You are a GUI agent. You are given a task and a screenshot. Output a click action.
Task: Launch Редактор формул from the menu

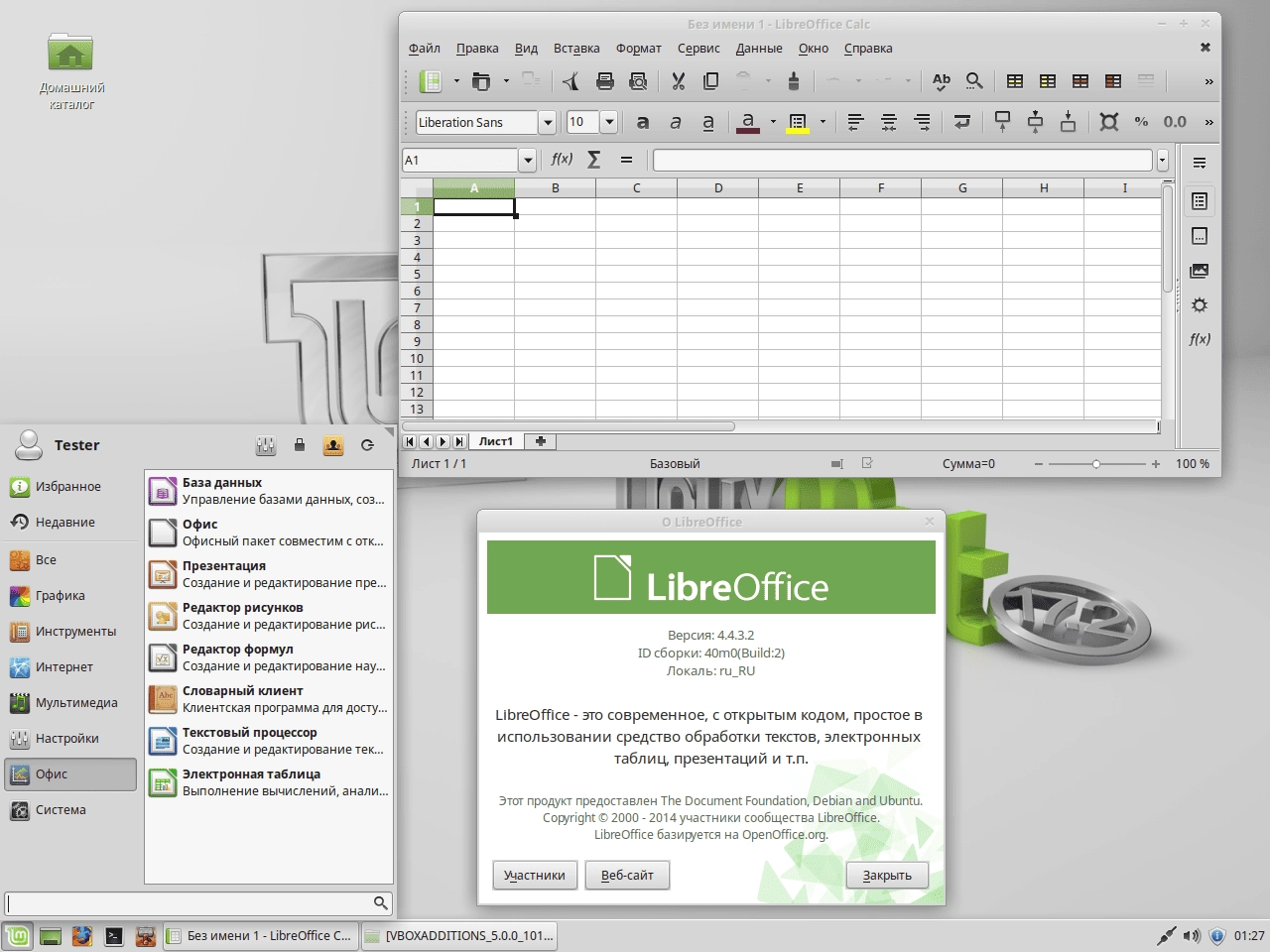(268, 657)
